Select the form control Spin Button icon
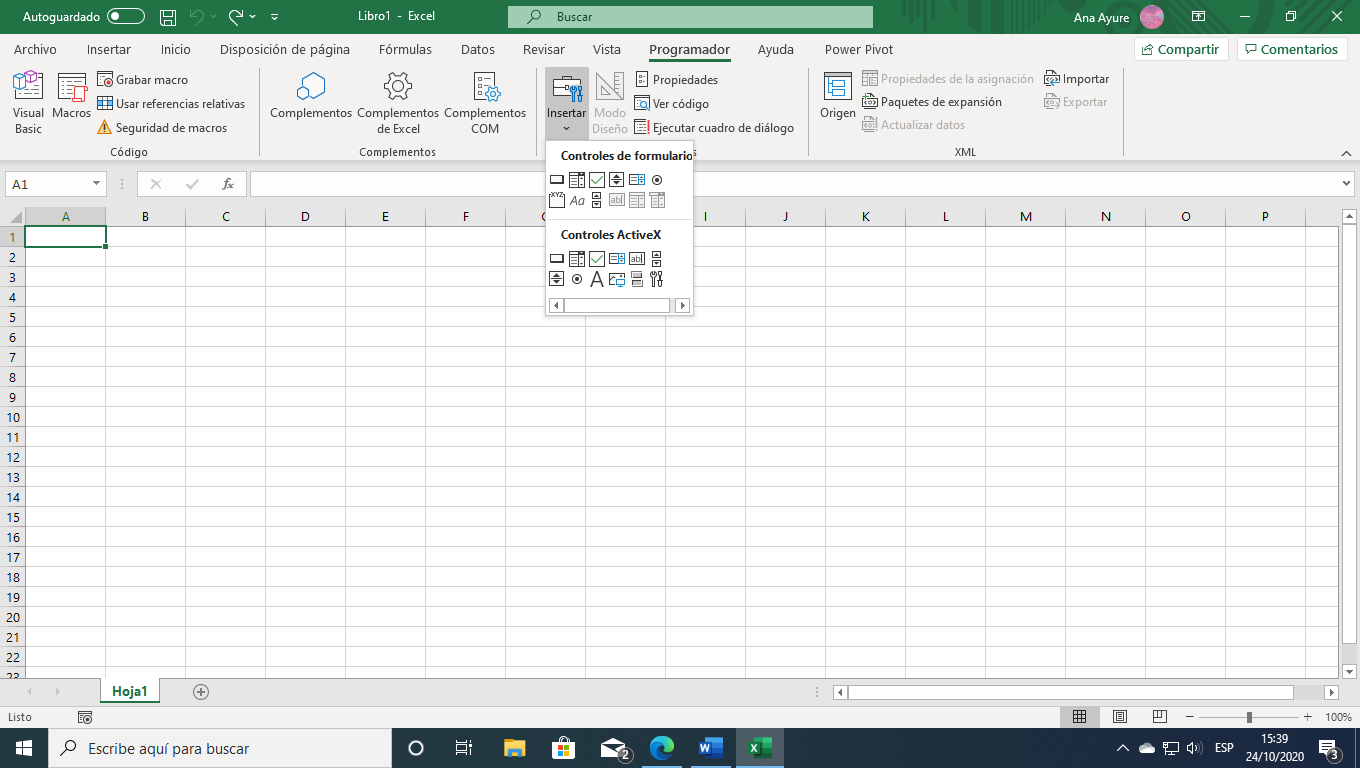This screenshot has height=768, width=1360. pyautogui.click(x=617, y=180)
